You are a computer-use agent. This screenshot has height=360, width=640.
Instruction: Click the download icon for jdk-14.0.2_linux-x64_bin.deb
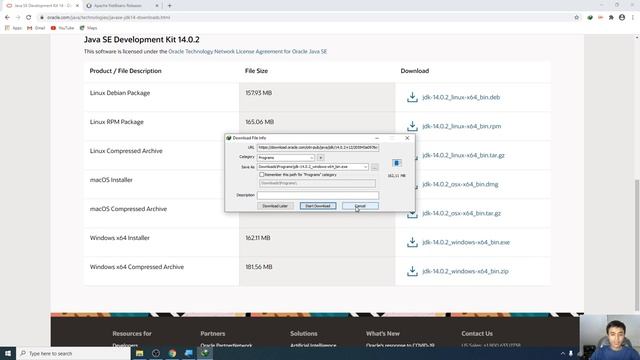[412, 97]
